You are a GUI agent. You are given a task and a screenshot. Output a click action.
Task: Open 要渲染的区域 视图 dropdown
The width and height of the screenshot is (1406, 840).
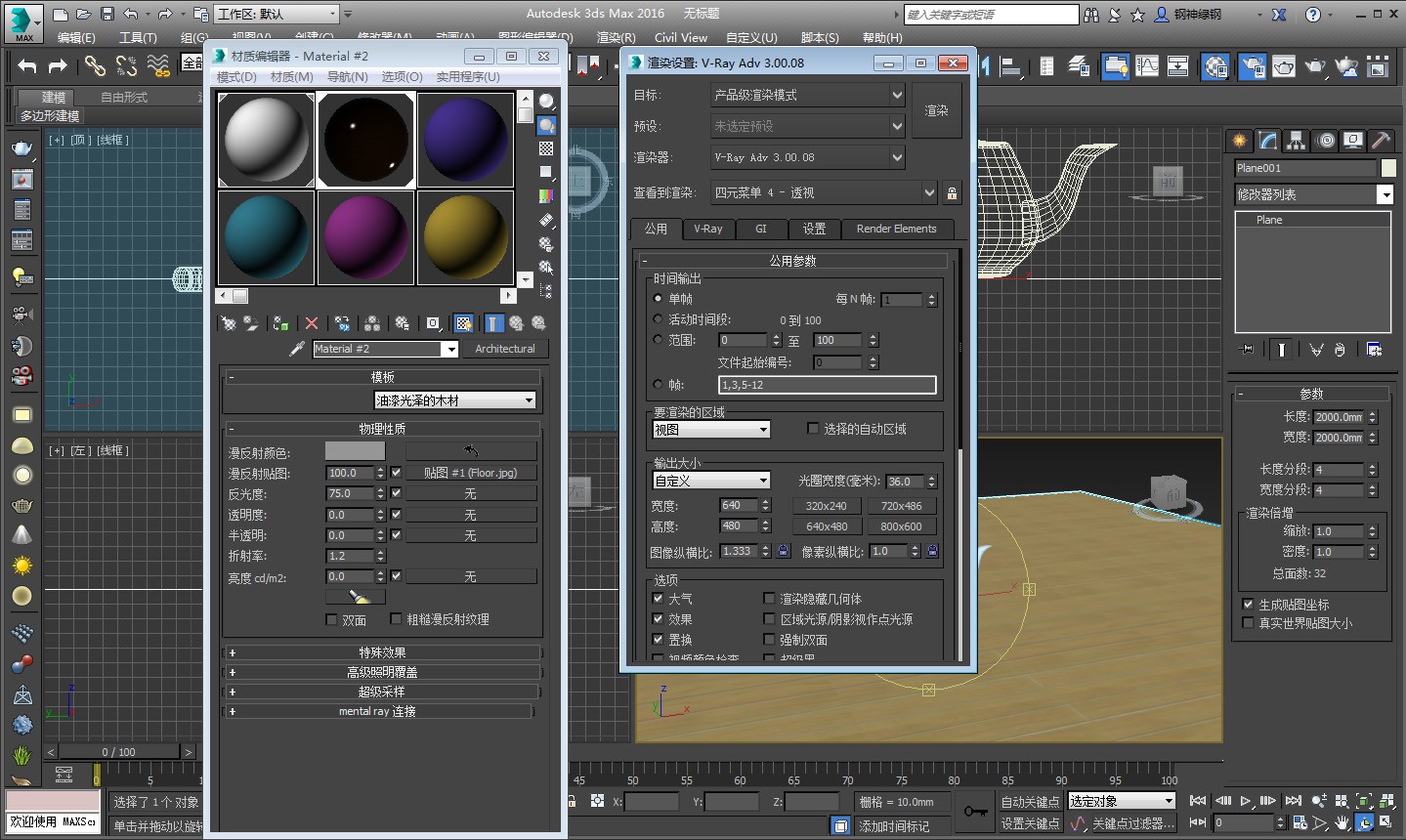pyautogui.click(x=711, y=429)
